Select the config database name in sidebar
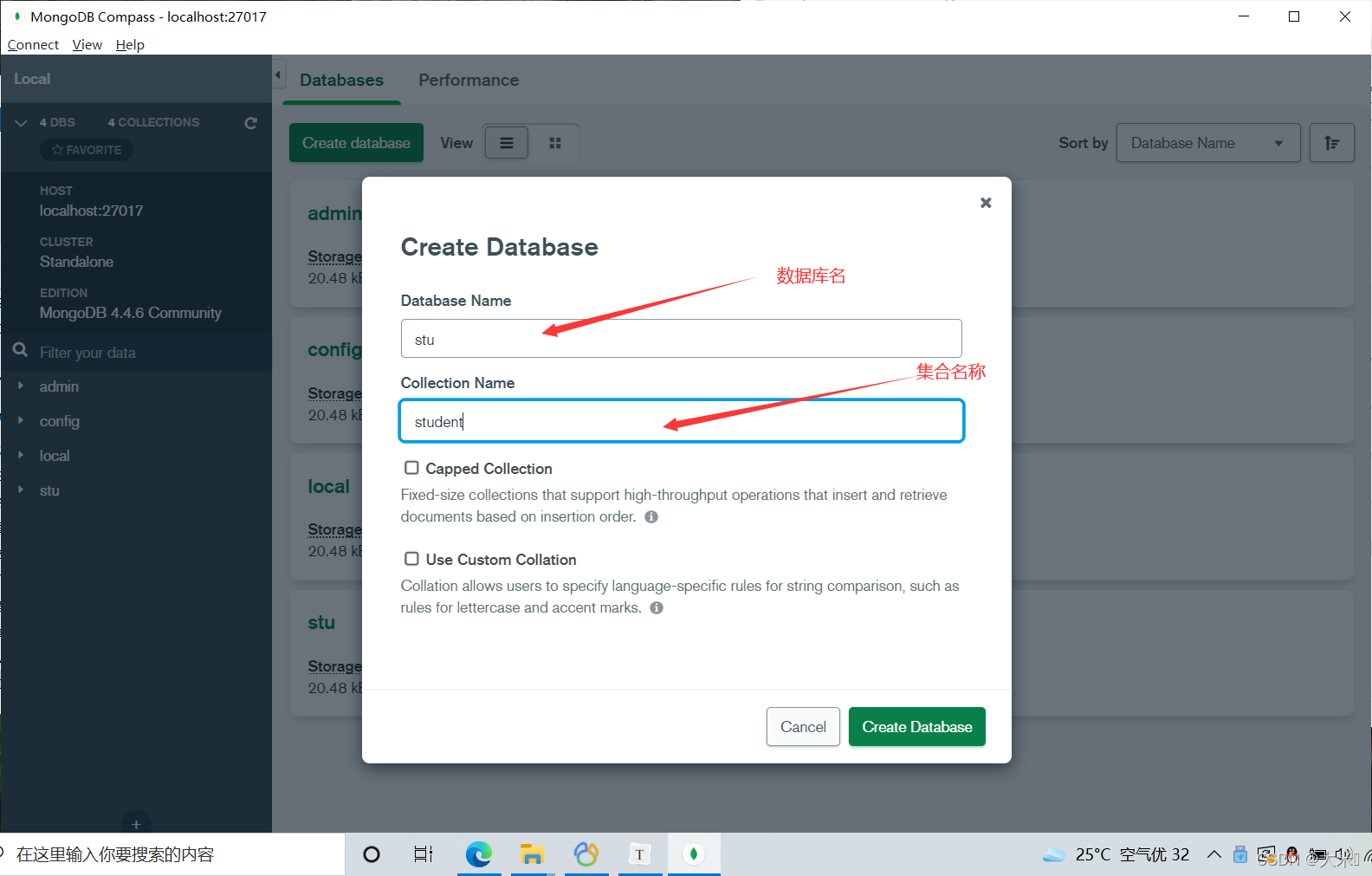This screenshot has height=876, width=1372. [x=60, y=421]
